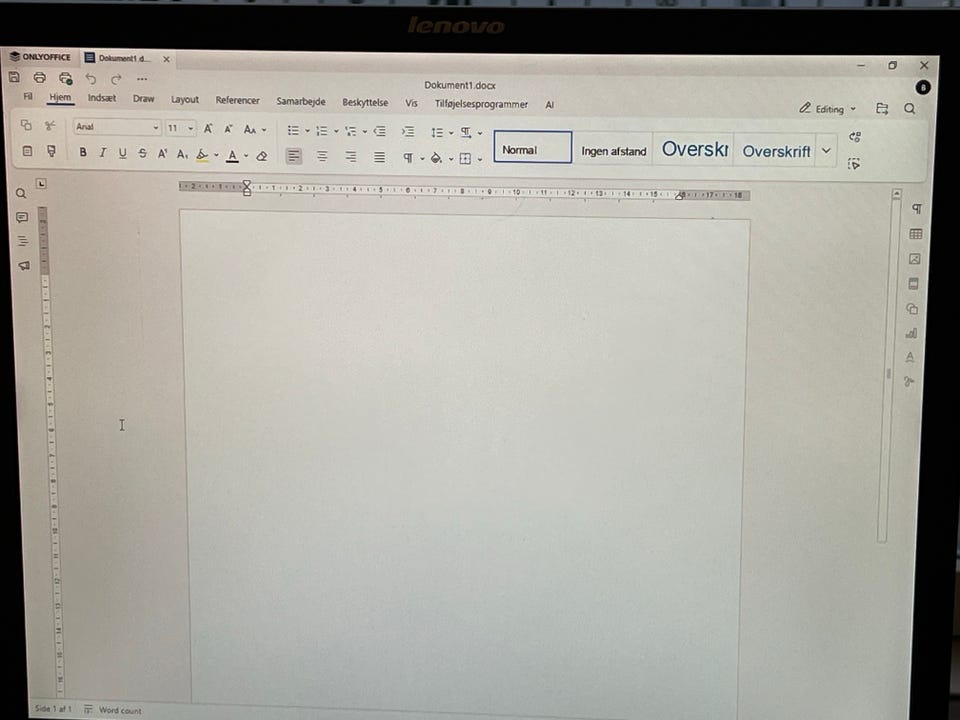Undo the last action
Viewport: 960px width, 720px height.
point(91,79)
